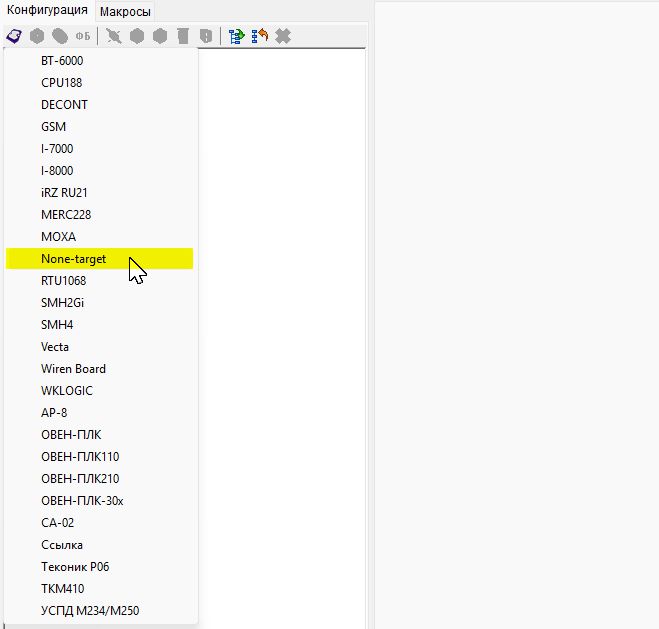
Task: Click the crossed-out gray toolbar icon
Action: coord(114,36)
